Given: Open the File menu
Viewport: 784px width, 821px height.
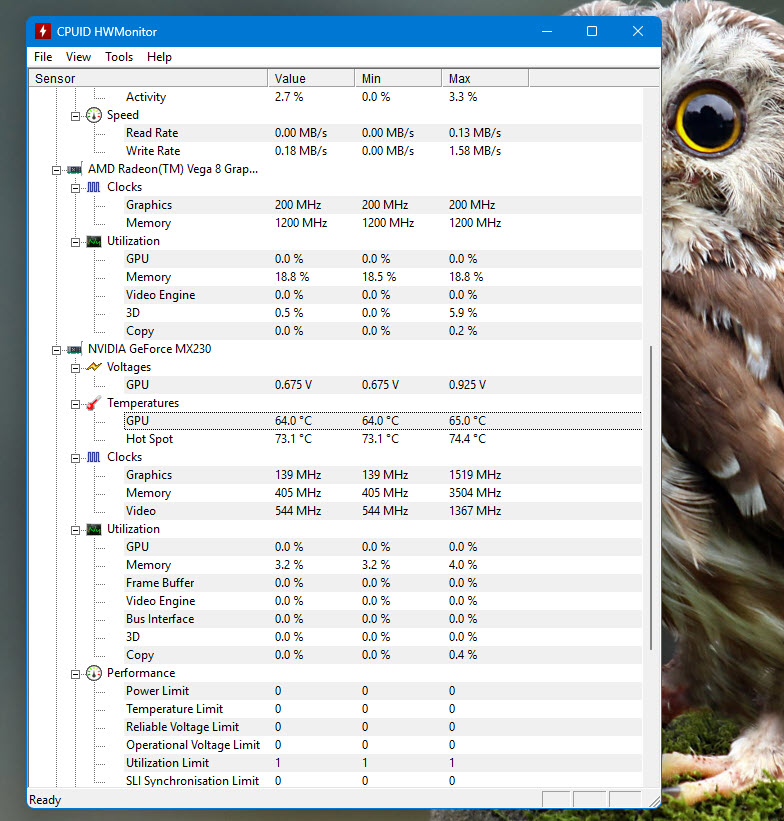Looking at the screenshot, I should click(x=43, y=57).
